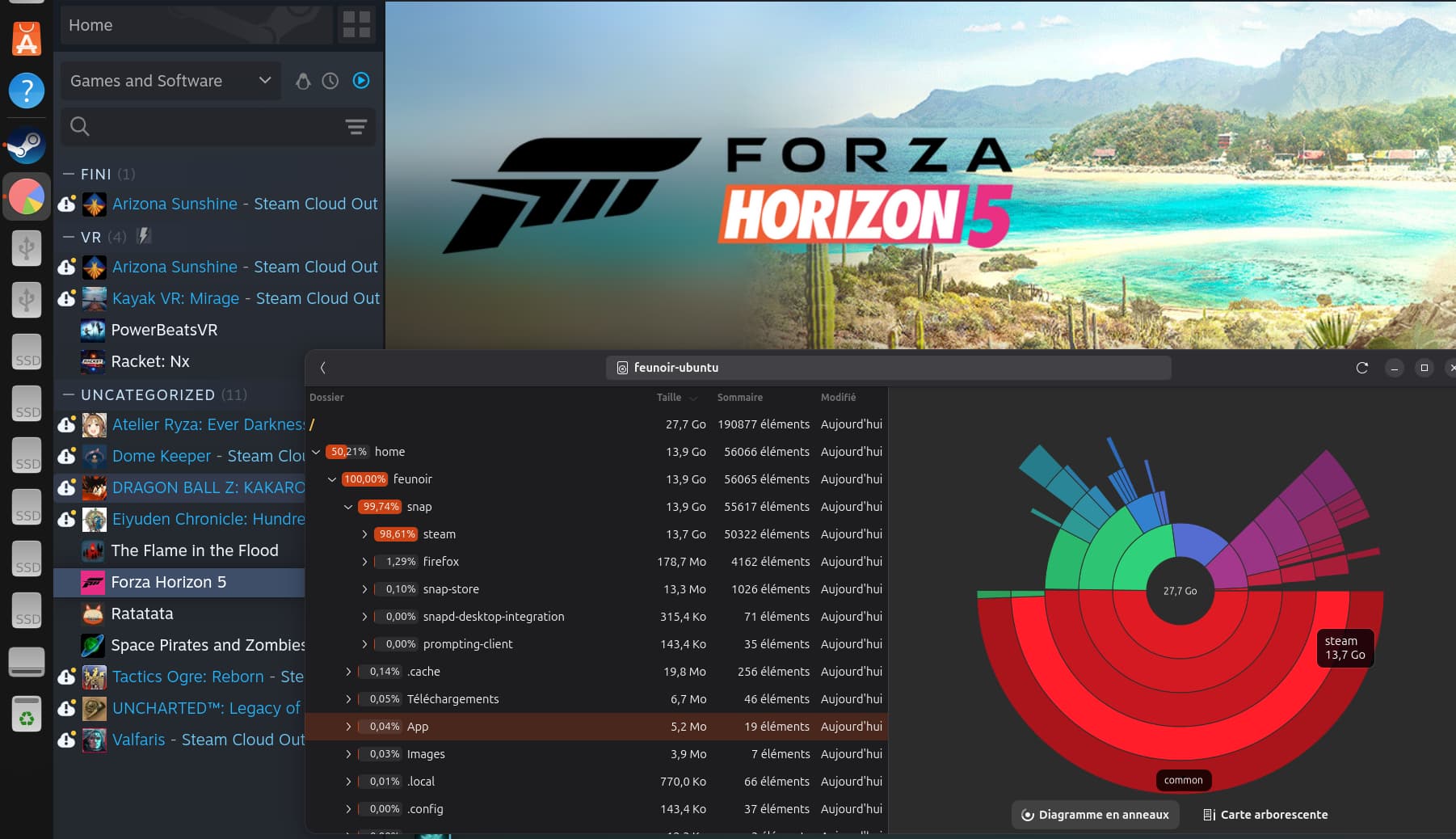
Task: Click the Steam icon in the dock
Action: pos(27,146)
